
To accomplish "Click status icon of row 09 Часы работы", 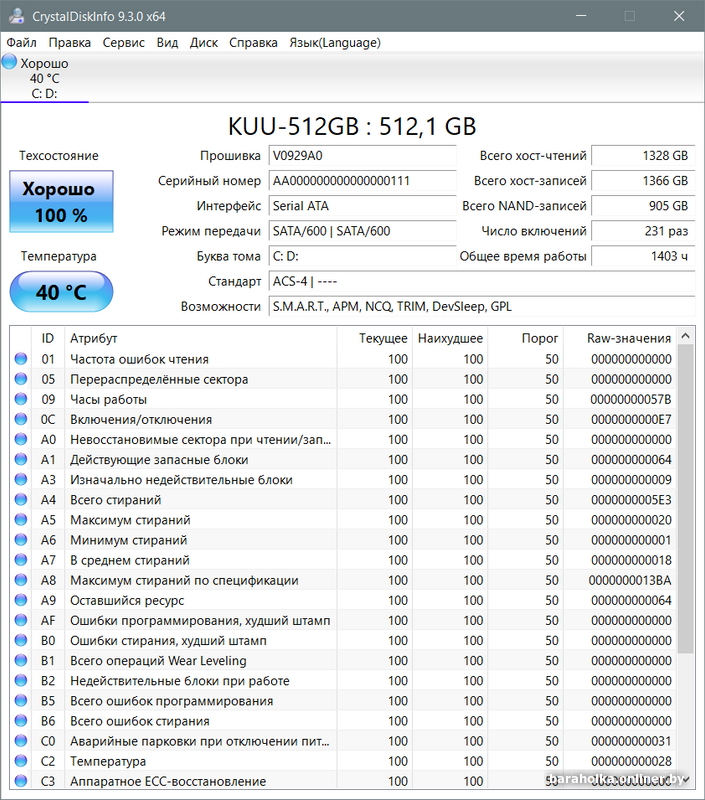I will tap(21, 399).
